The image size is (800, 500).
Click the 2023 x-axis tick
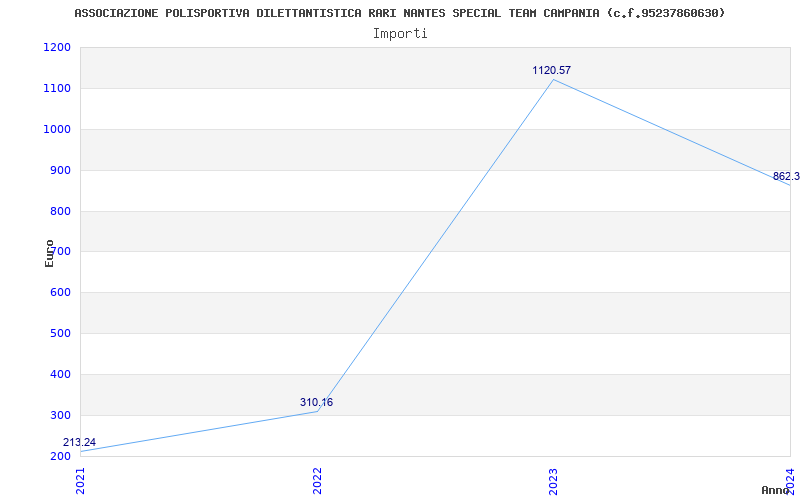pyautogui.click(x=554, y=480)
